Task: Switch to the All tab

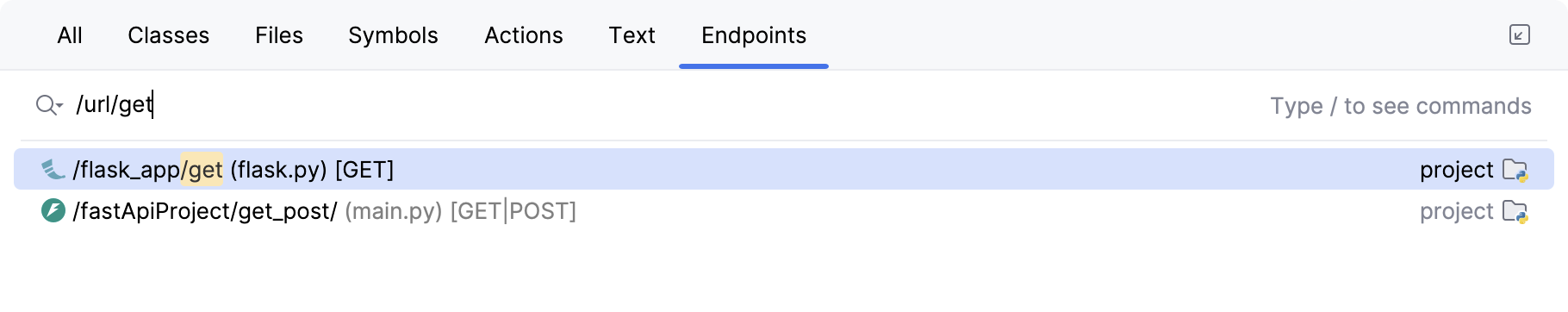Action: pyautogui.click(x=70, y=35)
